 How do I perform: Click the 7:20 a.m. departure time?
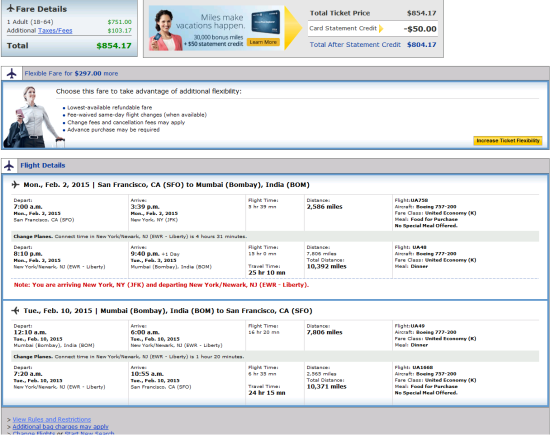point(28,374)
